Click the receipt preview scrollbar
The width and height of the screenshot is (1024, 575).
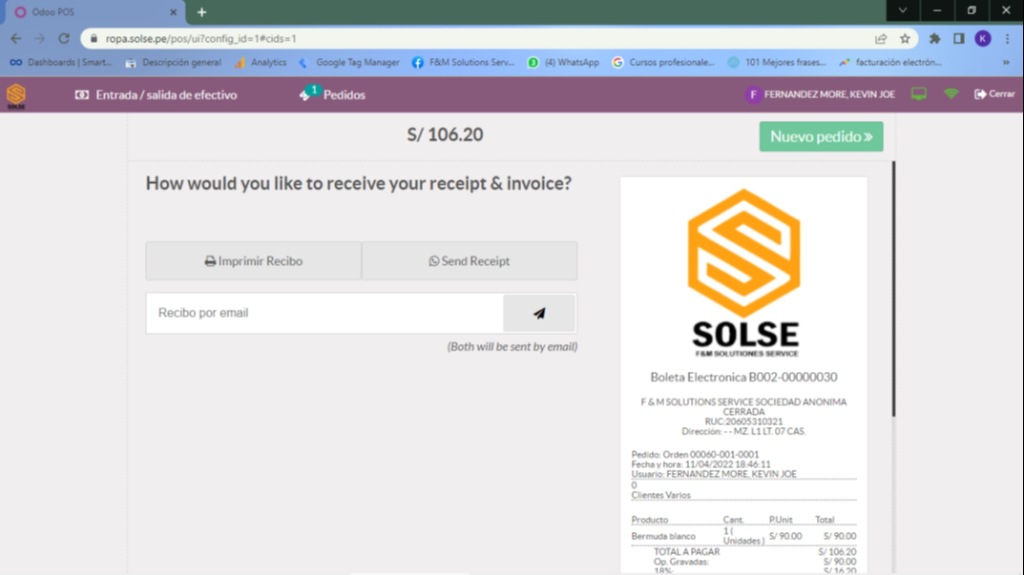[893, 290]
